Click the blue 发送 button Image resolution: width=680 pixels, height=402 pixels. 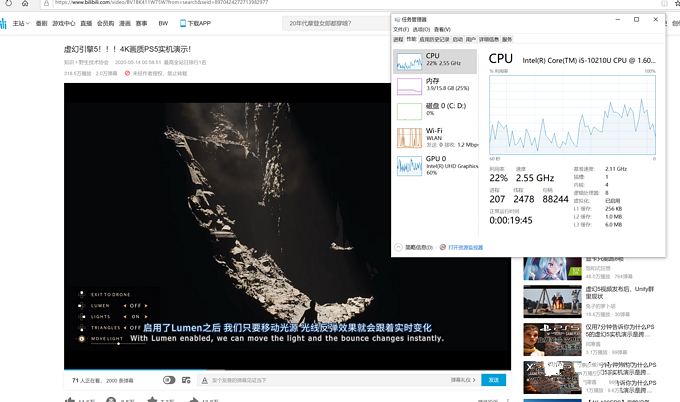(x=494, y=380)
